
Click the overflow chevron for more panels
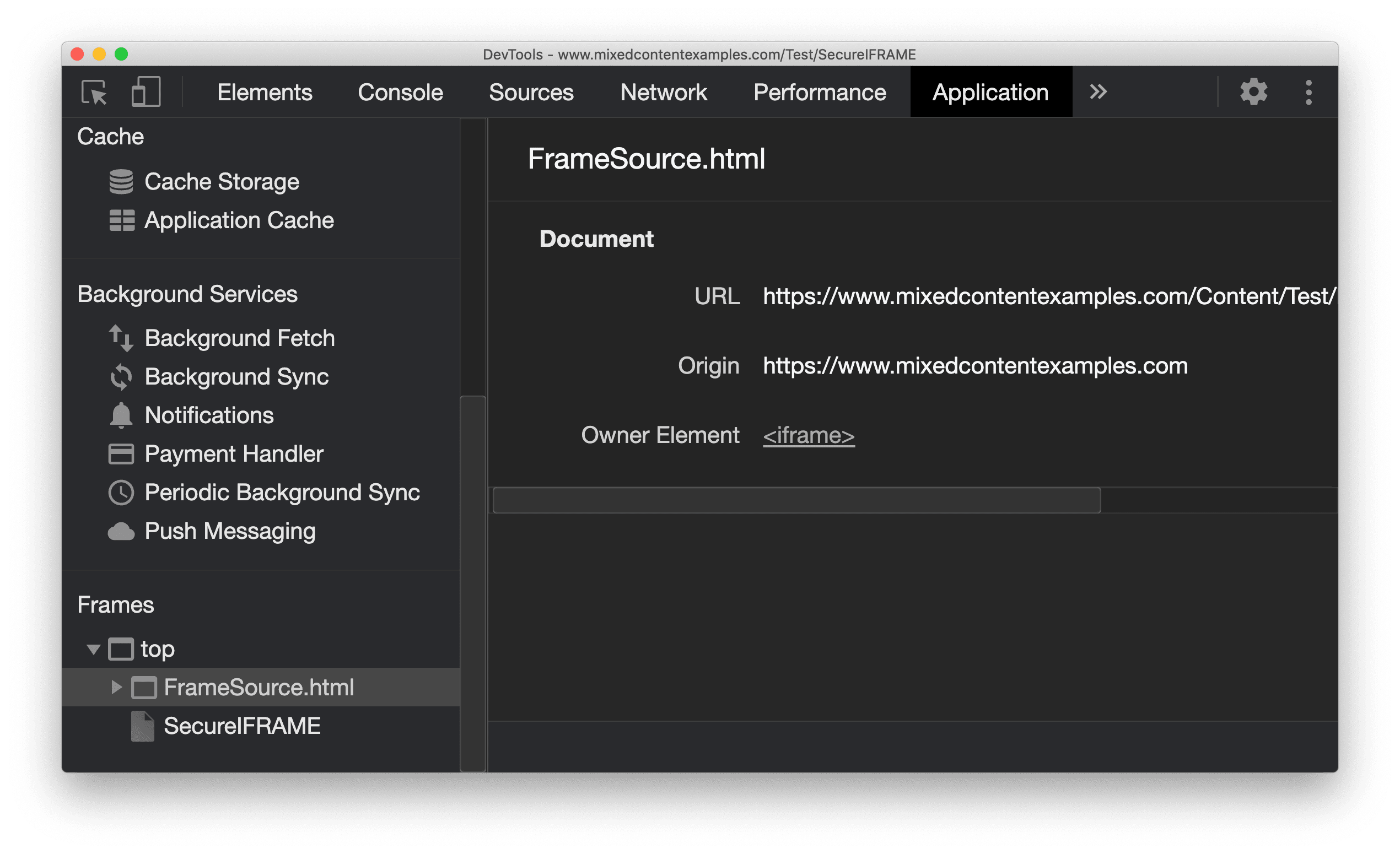tap(1097, 92)
